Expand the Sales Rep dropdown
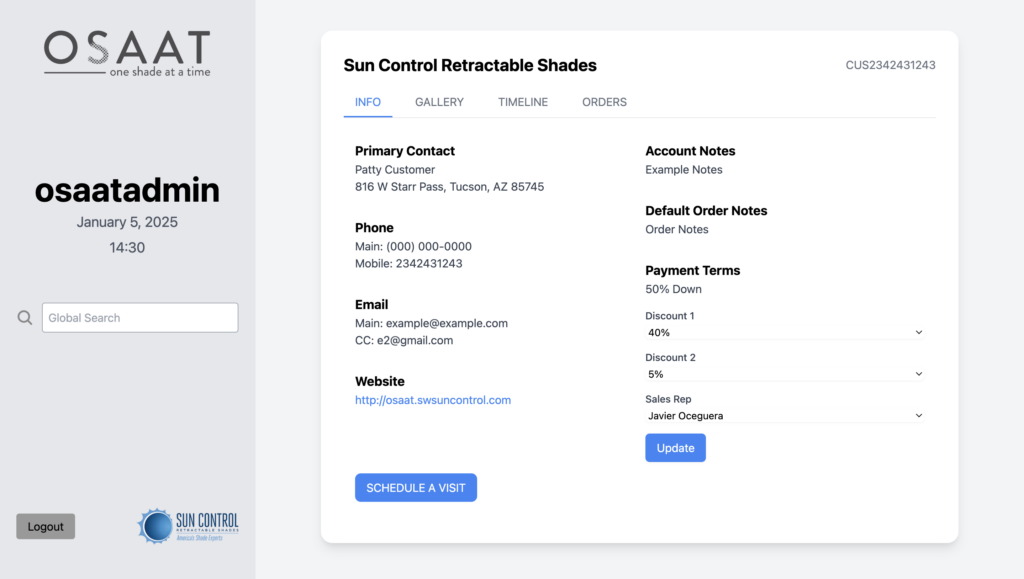The width and height of the screenshot is (1024, 579). pyautogui.click(x=784, y=416)
